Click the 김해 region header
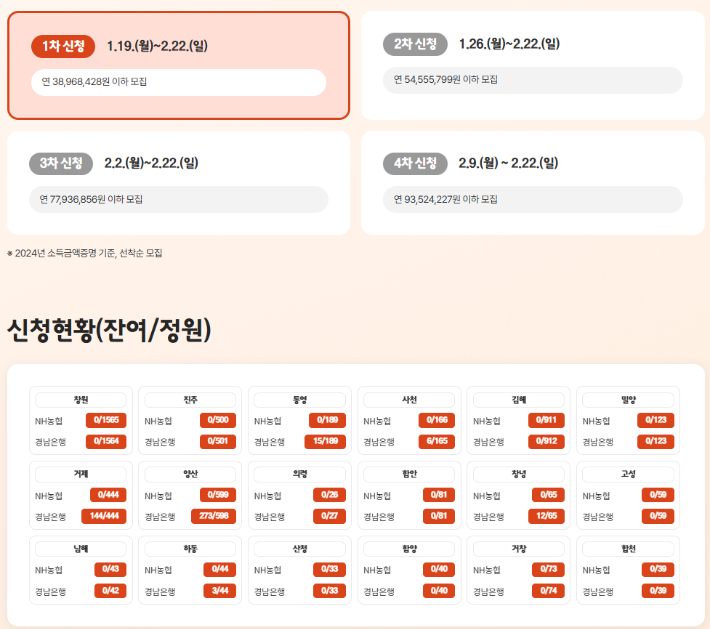This screenshot has height=629, width=710. point(519,400)
